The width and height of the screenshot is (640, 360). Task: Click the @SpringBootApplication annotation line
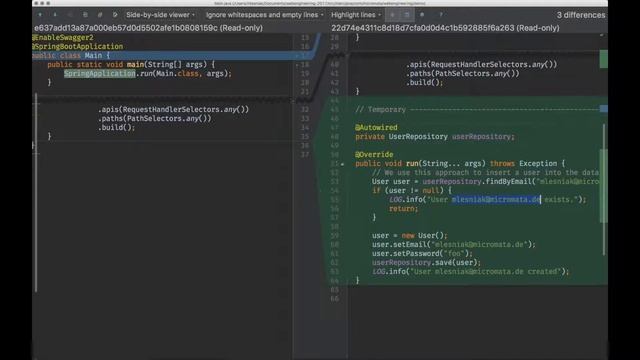coord(78,47)
